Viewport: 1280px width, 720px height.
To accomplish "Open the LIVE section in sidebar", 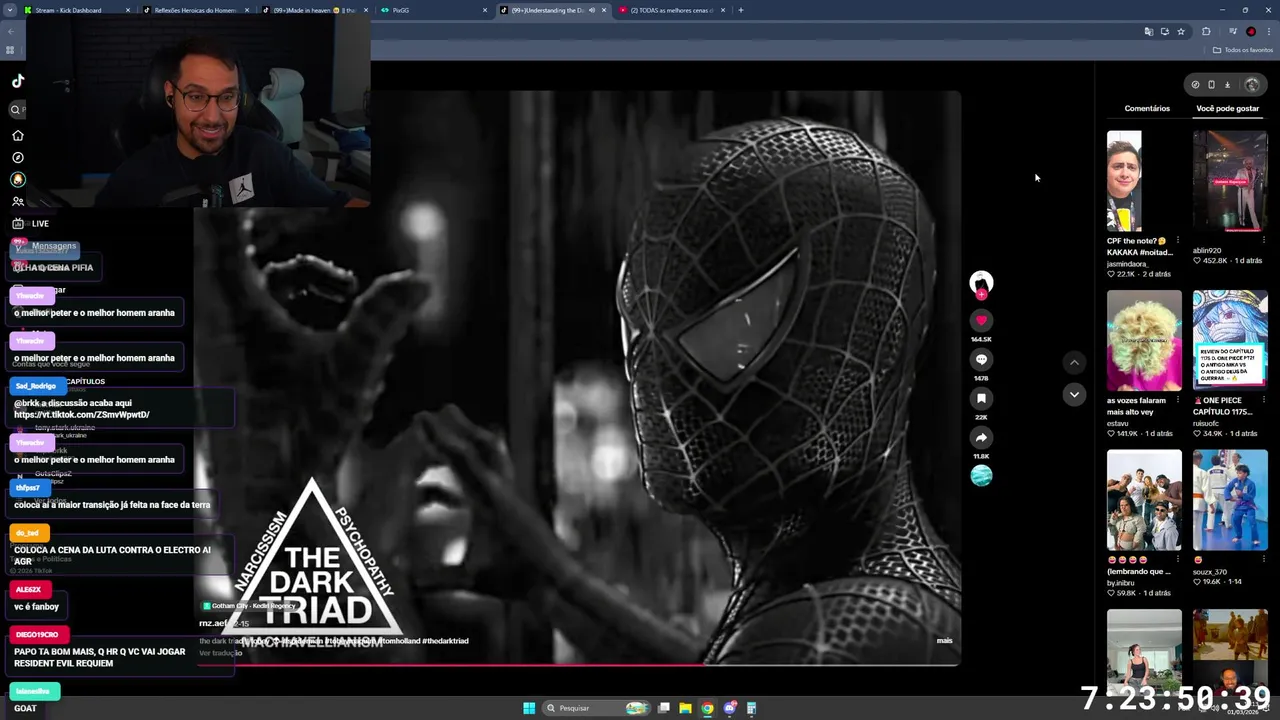I will pyautogui.click(x=29, y=223).
